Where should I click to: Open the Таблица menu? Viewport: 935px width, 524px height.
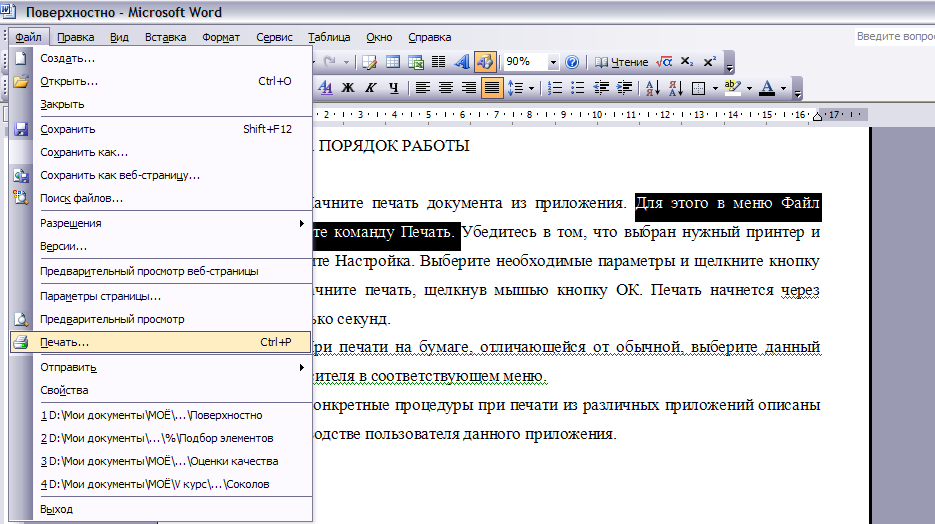(329, 37)
